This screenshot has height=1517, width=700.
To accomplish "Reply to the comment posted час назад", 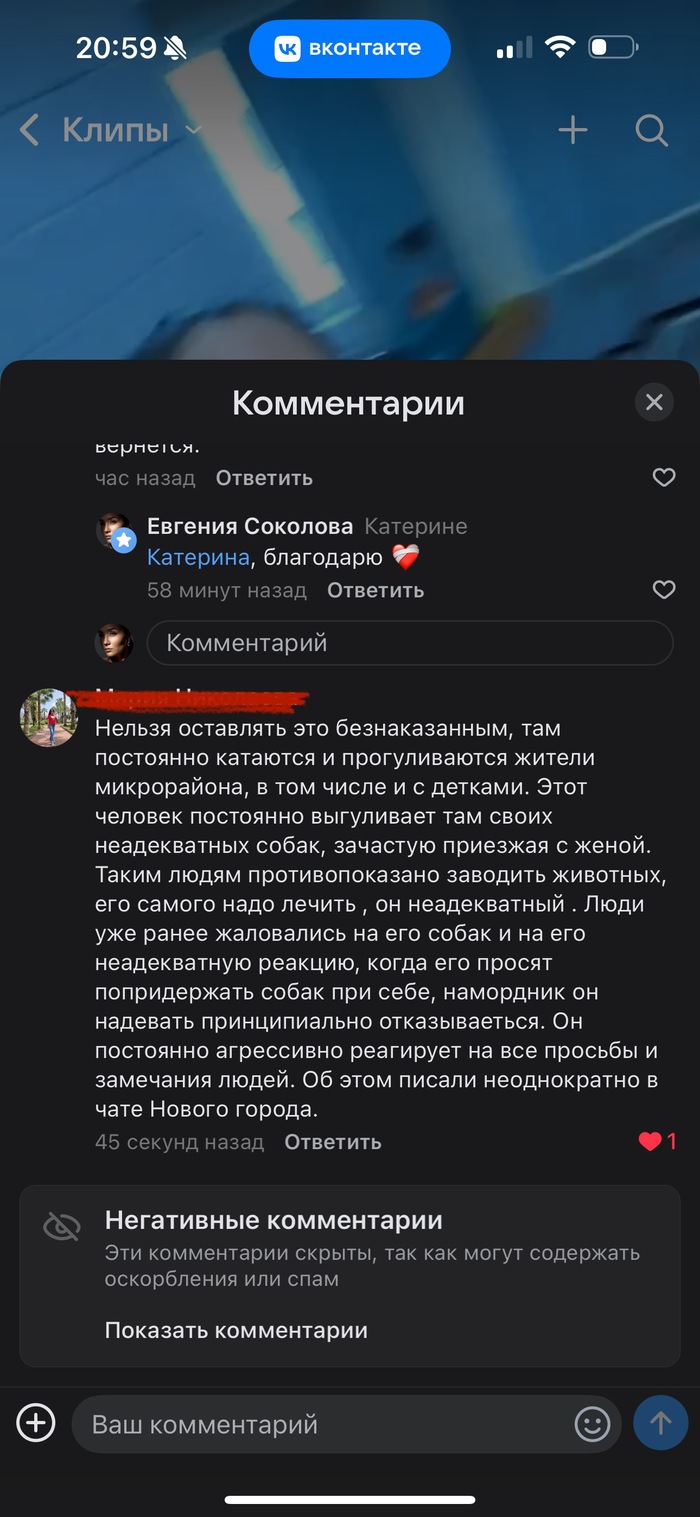I will pos(264,478).
